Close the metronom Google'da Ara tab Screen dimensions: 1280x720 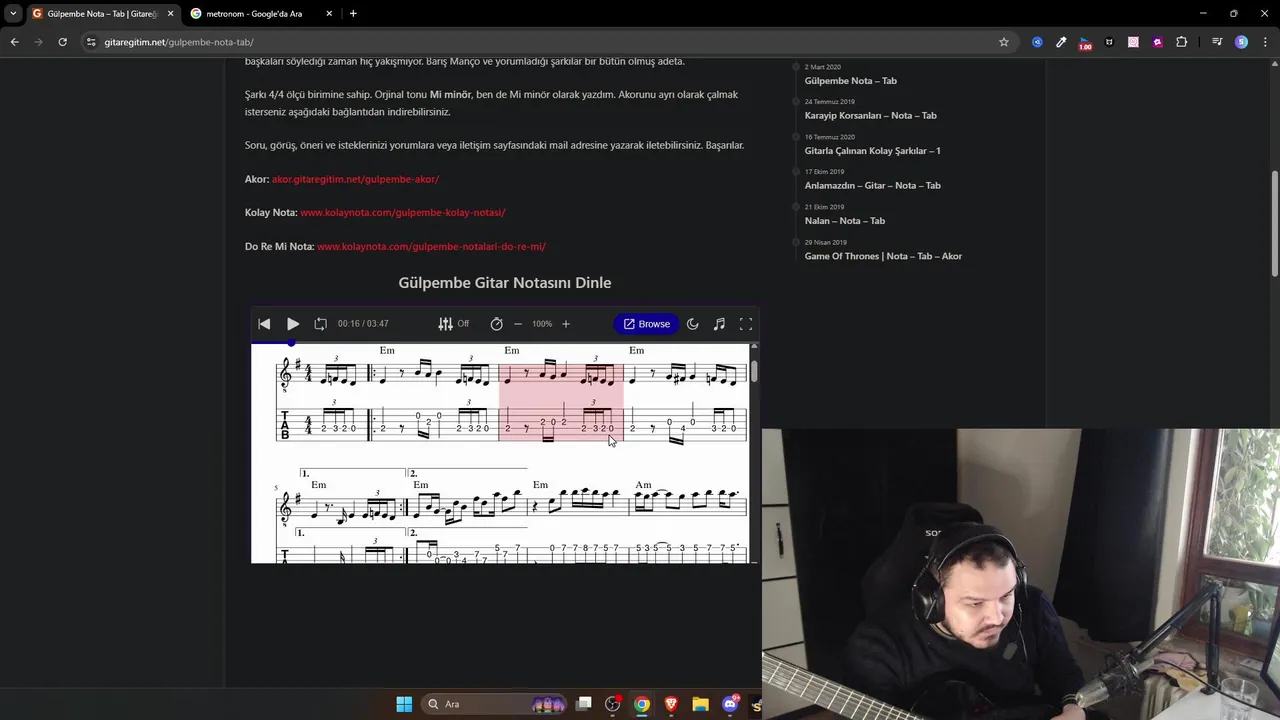tap(329, 14)
